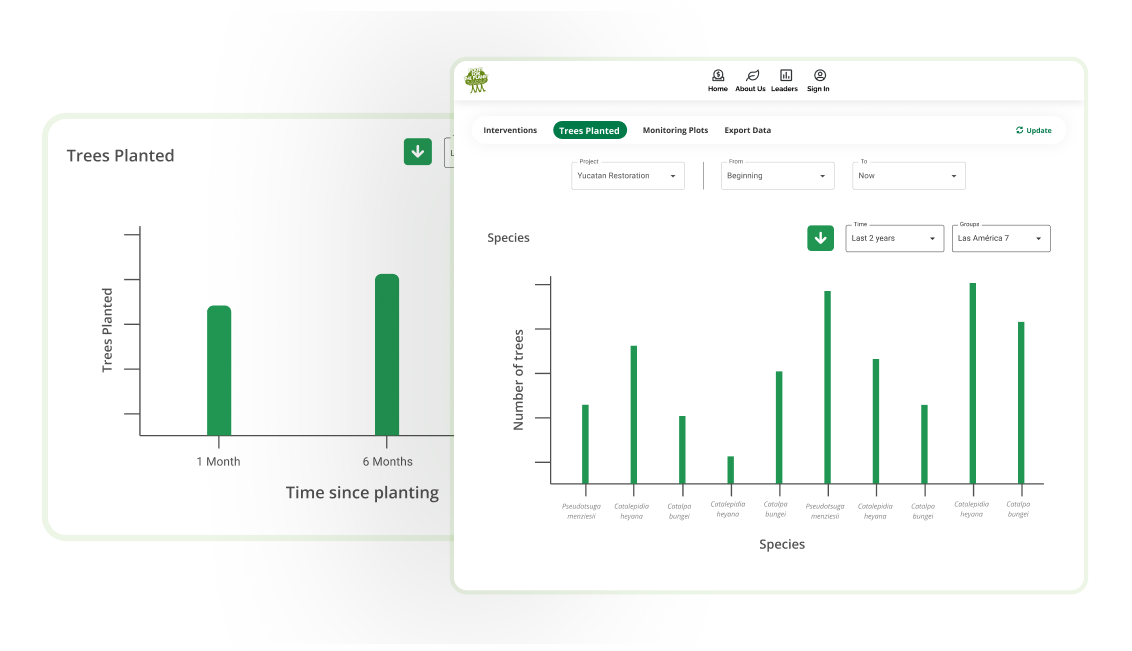The height and width of the screenshot is (651, 1132).
Task: Click the Species heading above the chart
Action: point(508,238)
